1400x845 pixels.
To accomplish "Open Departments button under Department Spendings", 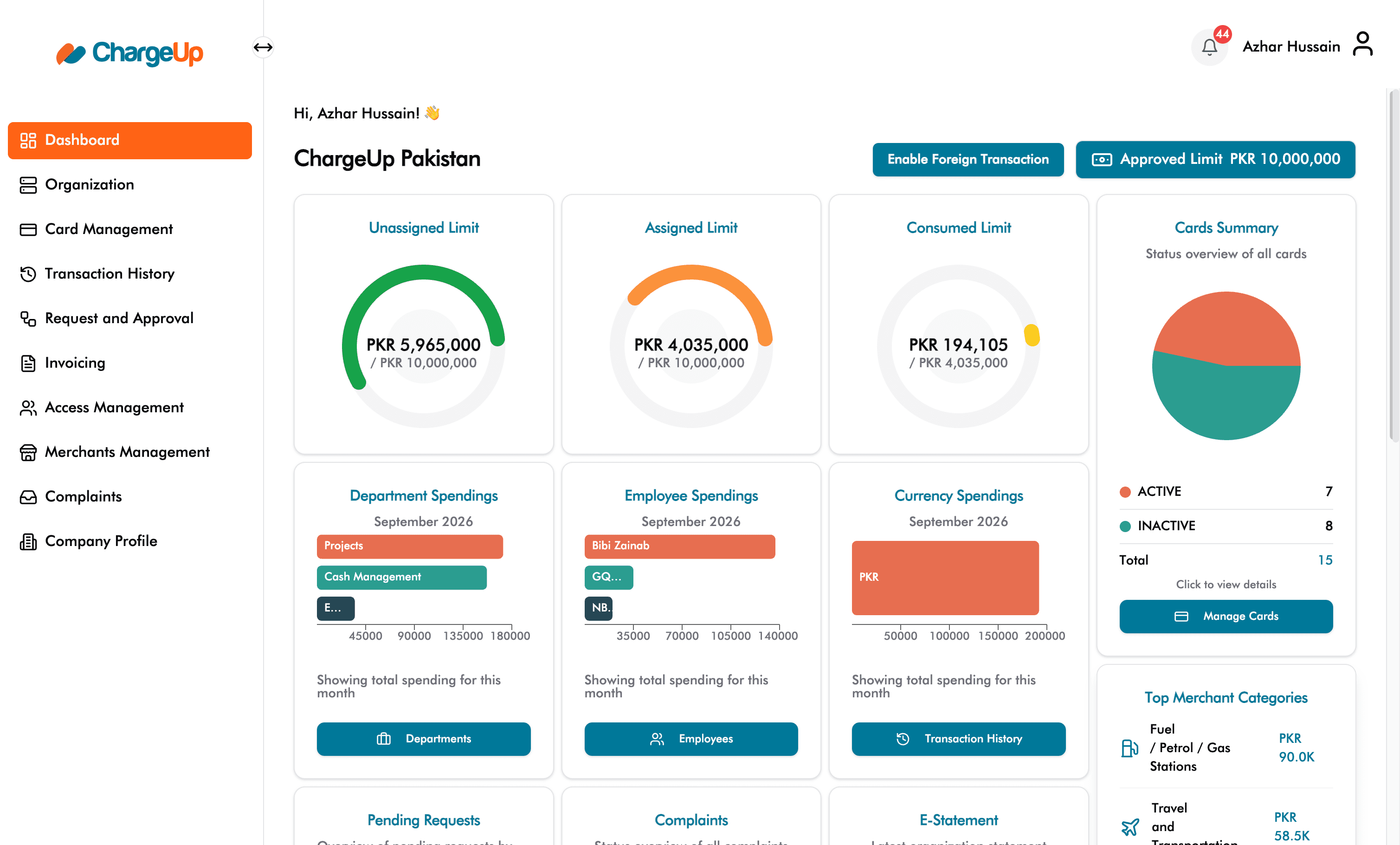I will (x=424, y=739).
